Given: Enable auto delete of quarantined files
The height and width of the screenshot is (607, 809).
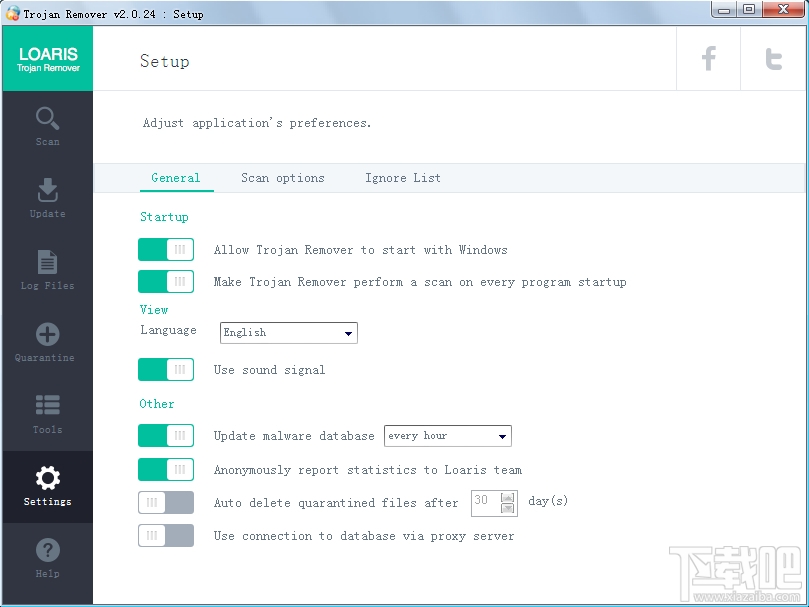Looking at the screenshot, I should [x=165, y=502].
